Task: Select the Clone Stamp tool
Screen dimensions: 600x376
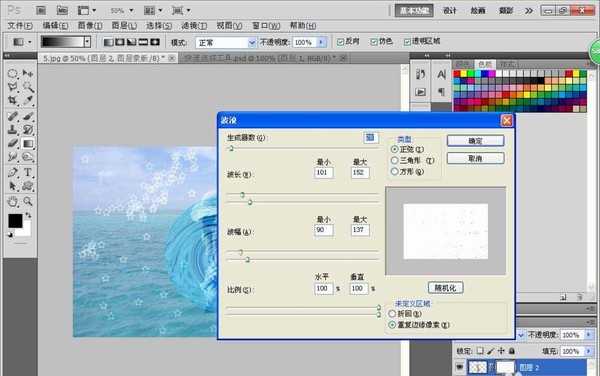Action: 13,130
